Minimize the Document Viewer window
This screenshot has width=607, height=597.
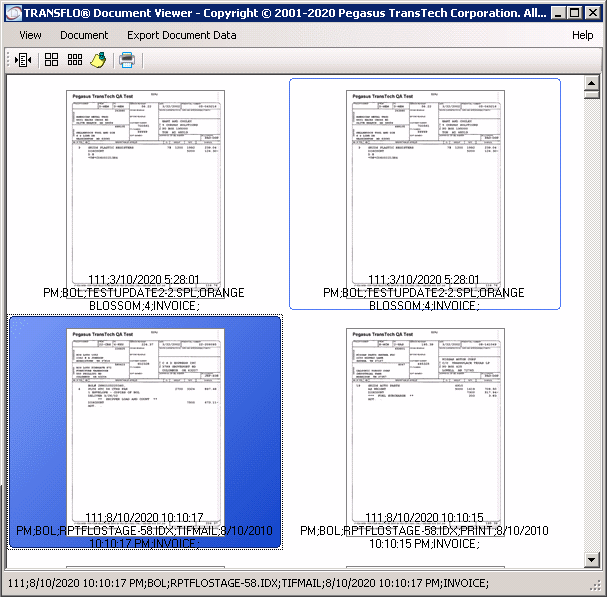(558, 14)
